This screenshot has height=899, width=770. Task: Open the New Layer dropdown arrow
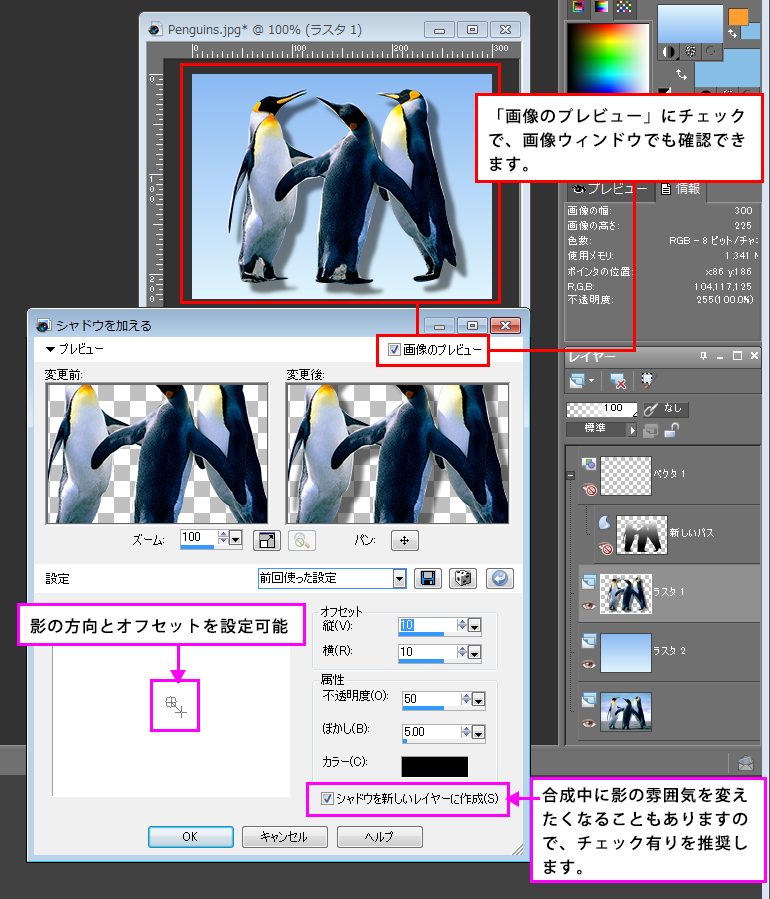tap(591, 381)
